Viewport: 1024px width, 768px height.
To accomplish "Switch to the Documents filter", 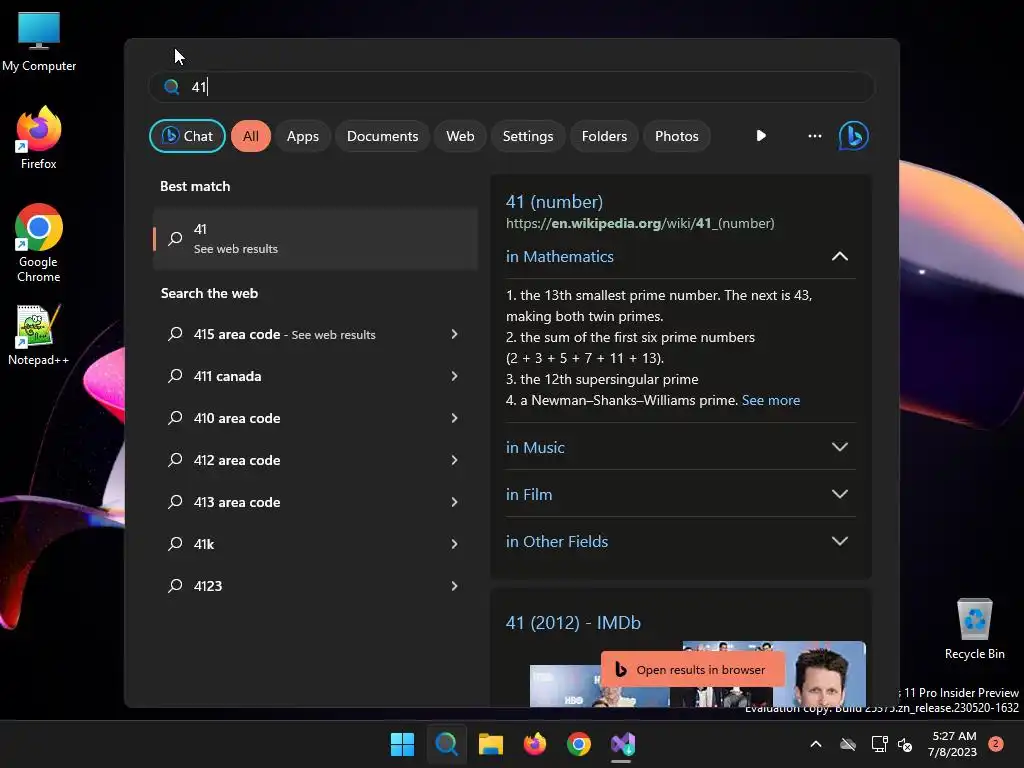I will click(x=382, y=136).
